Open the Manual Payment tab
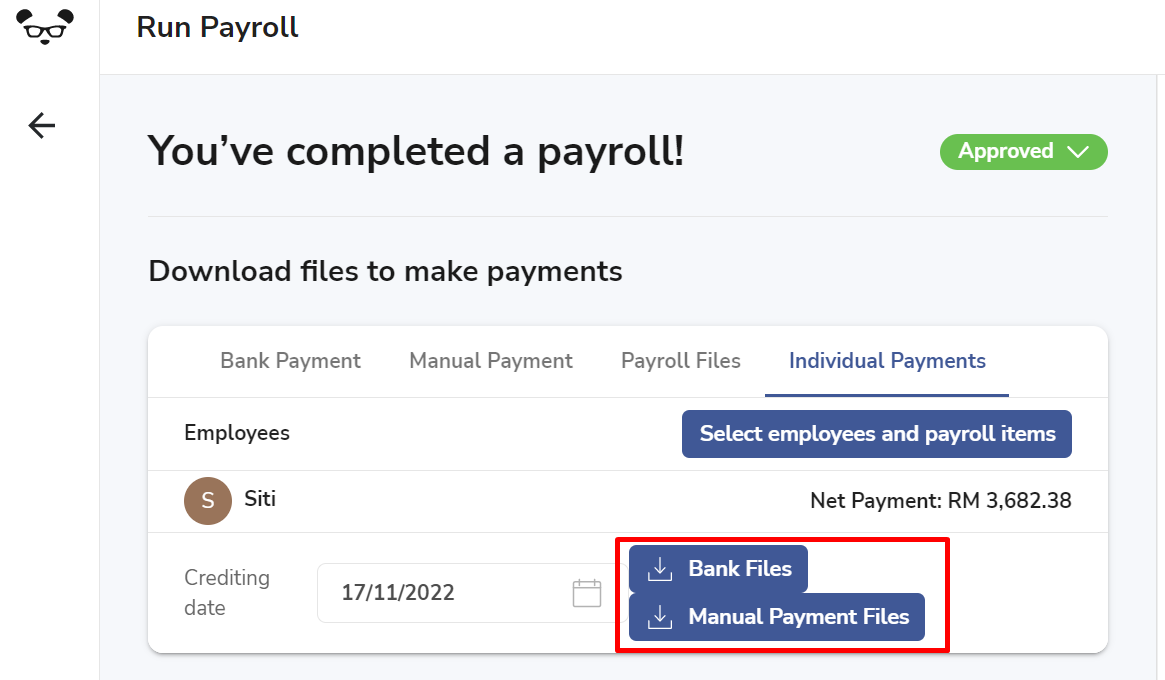This screenshot has width=1165, height=680. point(491,361)
